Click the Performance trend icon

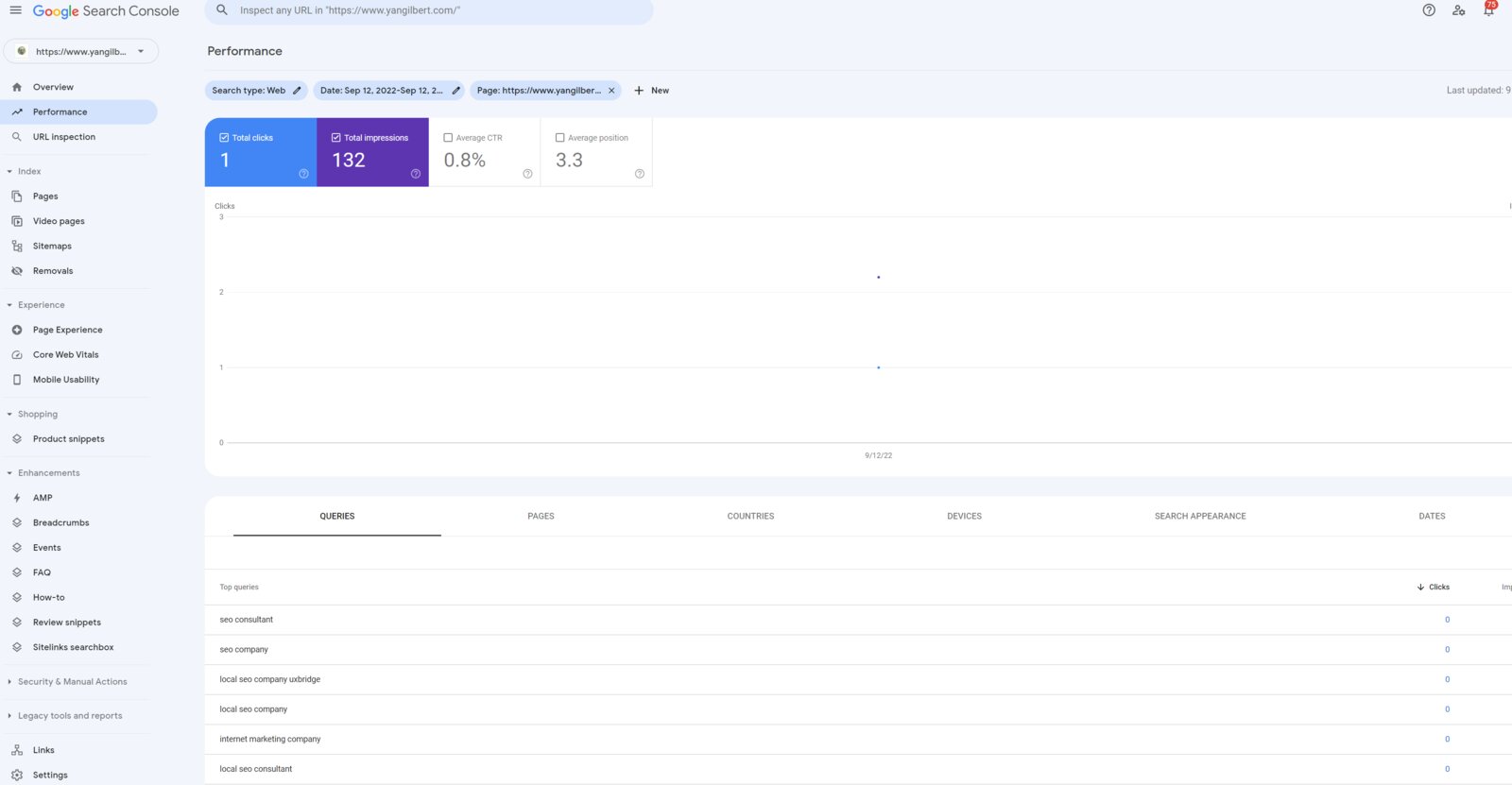click(x=17, y=111)
